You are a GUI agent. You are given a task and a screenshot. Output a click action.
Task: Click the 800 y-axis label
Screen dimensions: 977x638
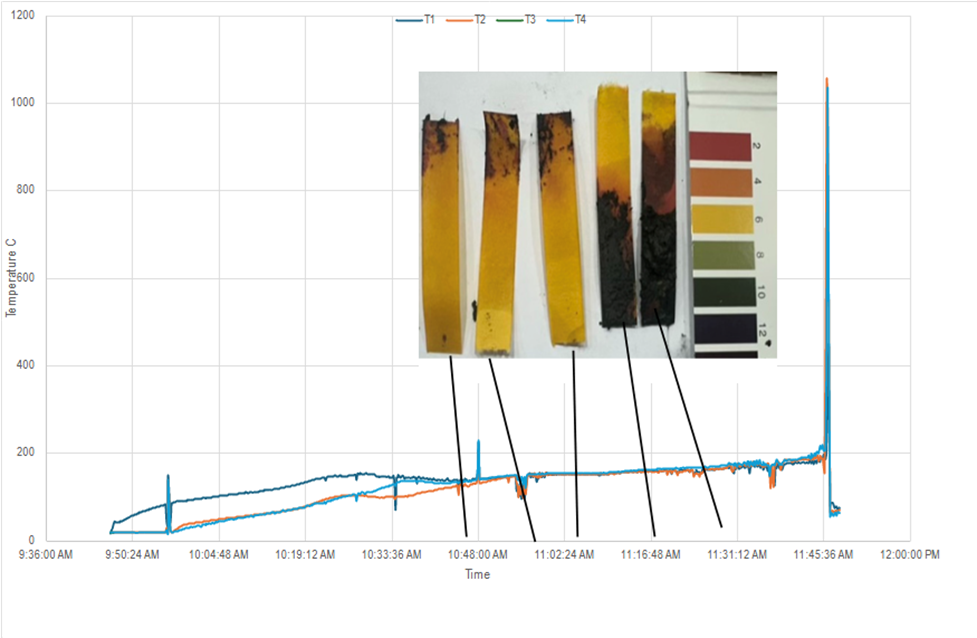pos(26,189)
